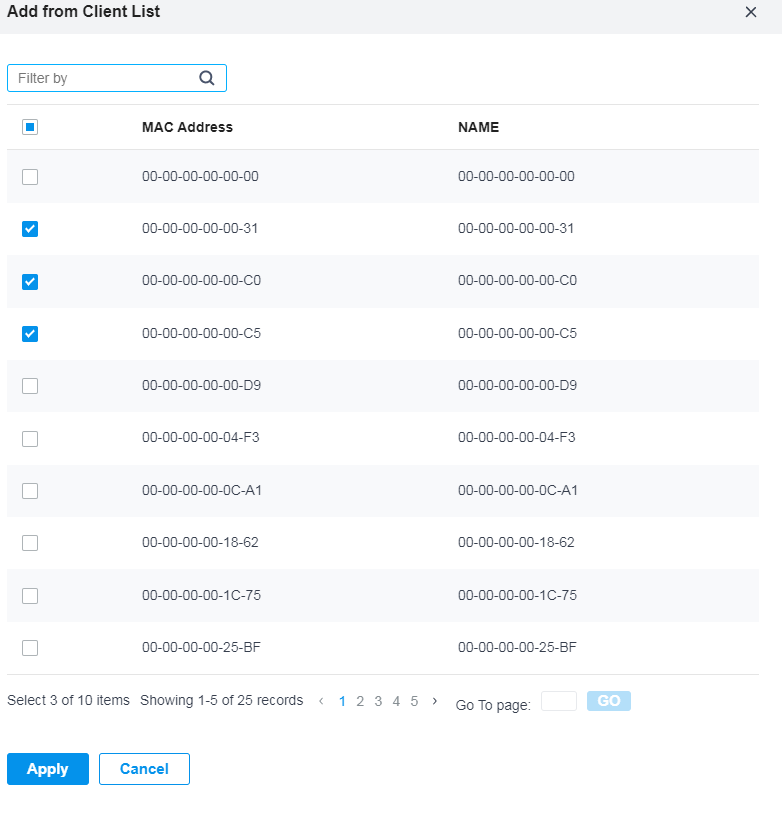Check the box for 00-00-00-00-1C-75

pyautogui.click(x=30, y=595)
